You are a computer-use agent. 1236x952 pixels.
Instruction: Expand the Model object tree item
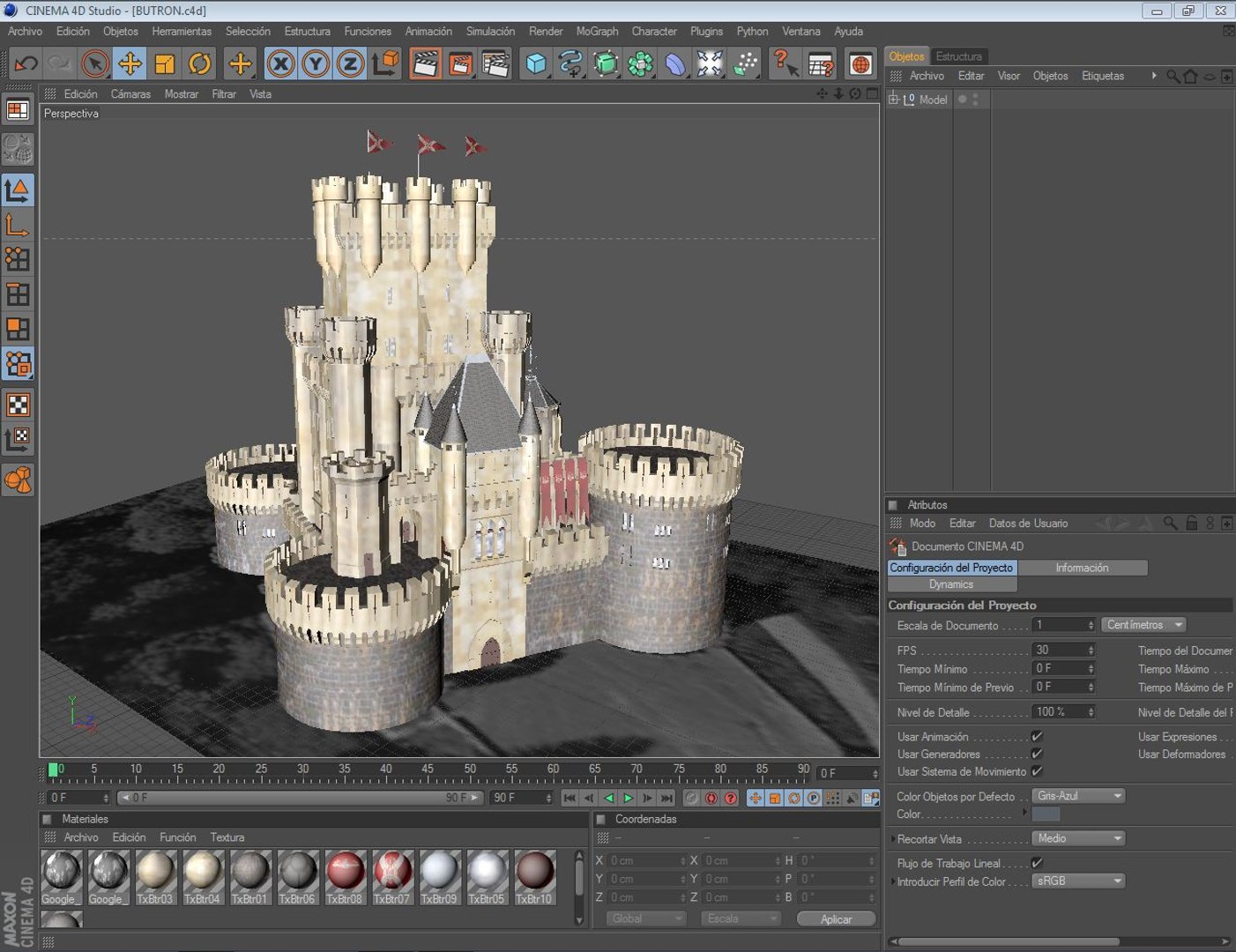893,100
